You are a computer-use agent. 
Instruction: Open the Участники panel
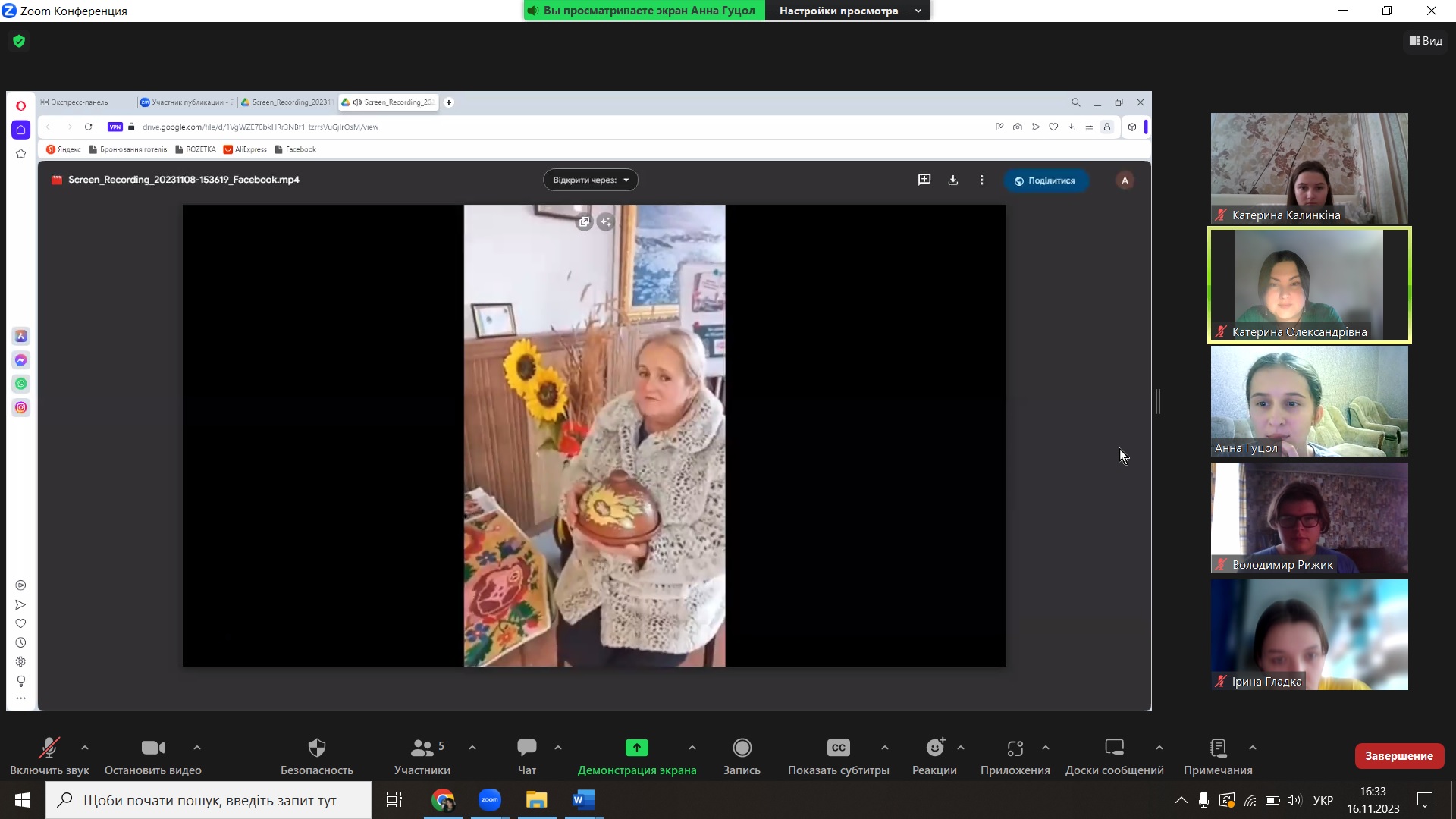click(422, 748)
